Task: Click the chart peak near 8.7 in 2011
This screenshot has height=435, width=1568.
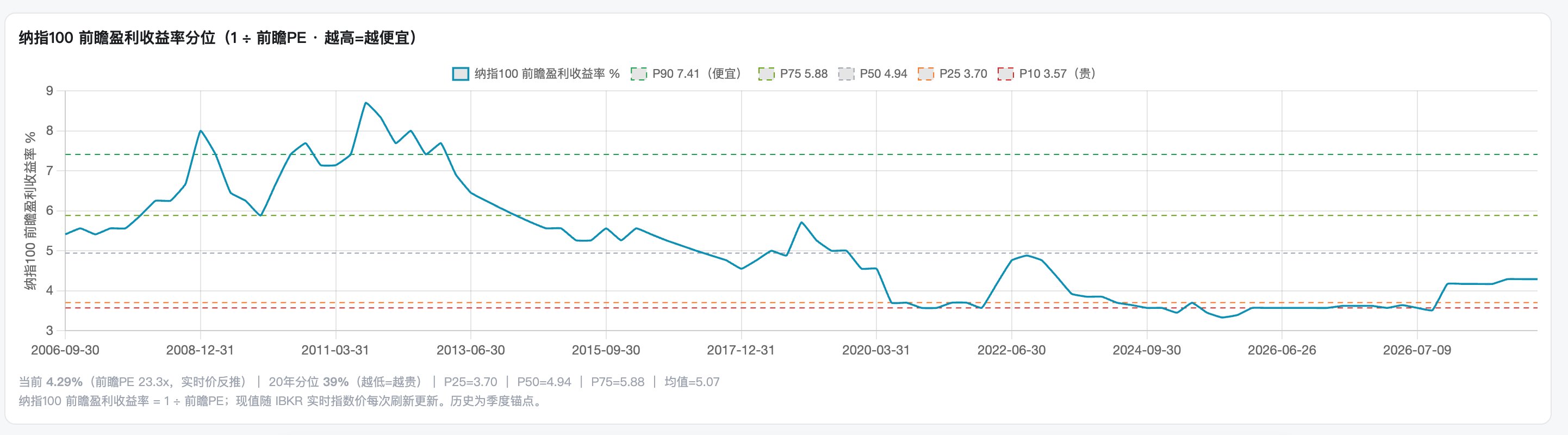Action: (365, 103)
